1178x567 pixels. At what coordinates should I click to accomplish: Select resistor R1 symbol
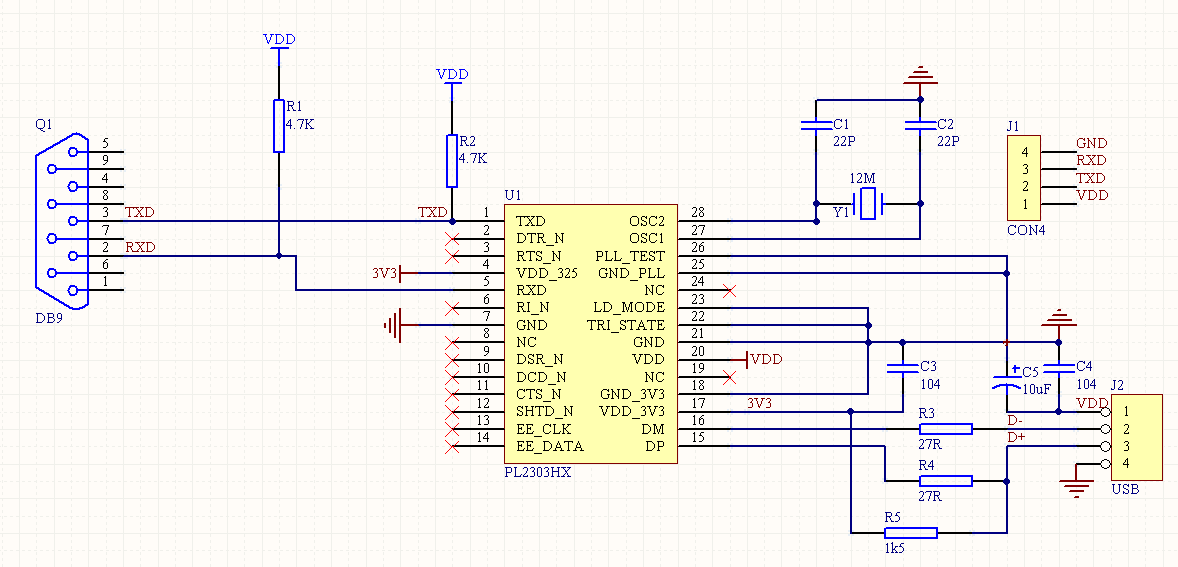click(279, 125)
